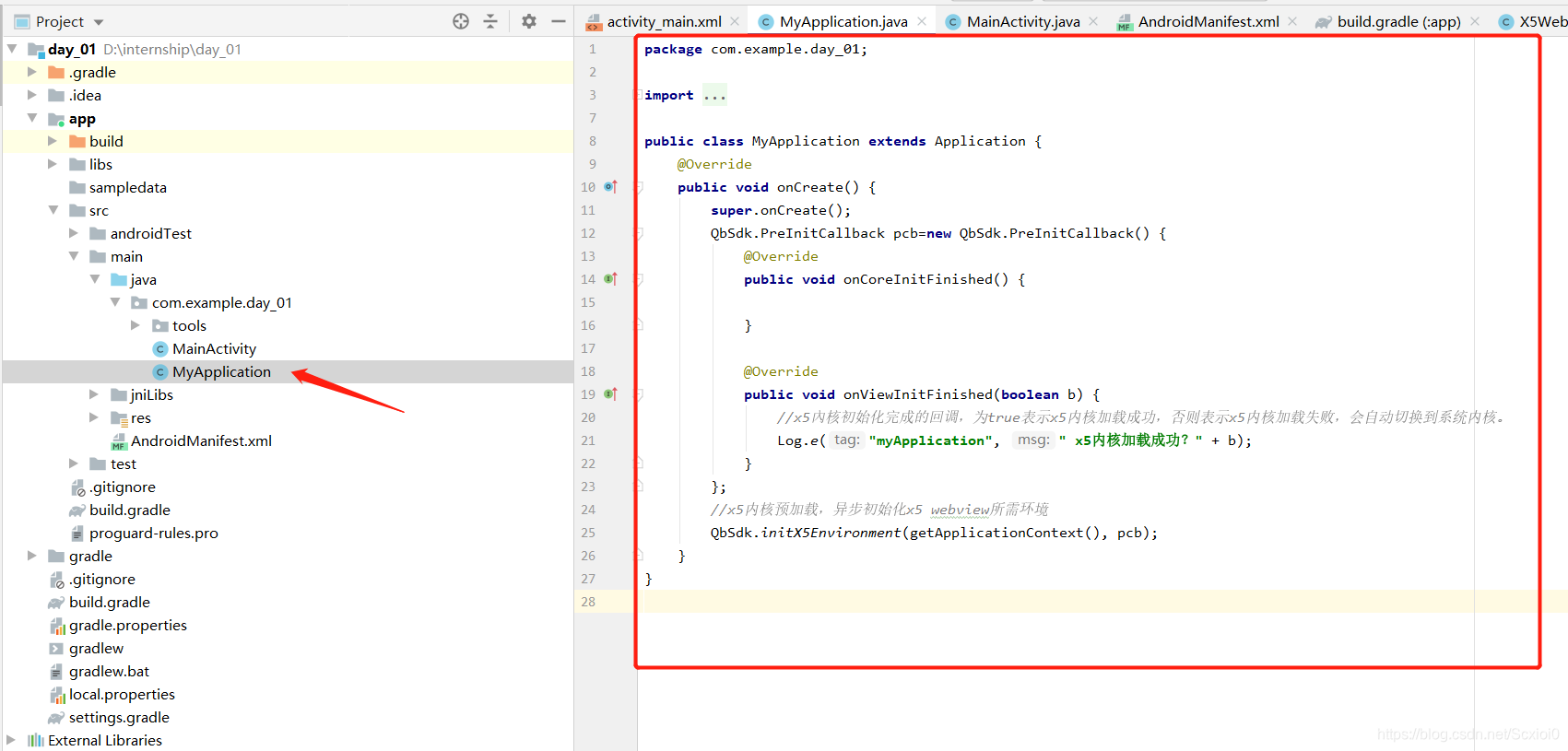The height and width of the screenshot is (751, 1568).
Task: Open the MainActivity.java tab
Action: pos(1023,21)
